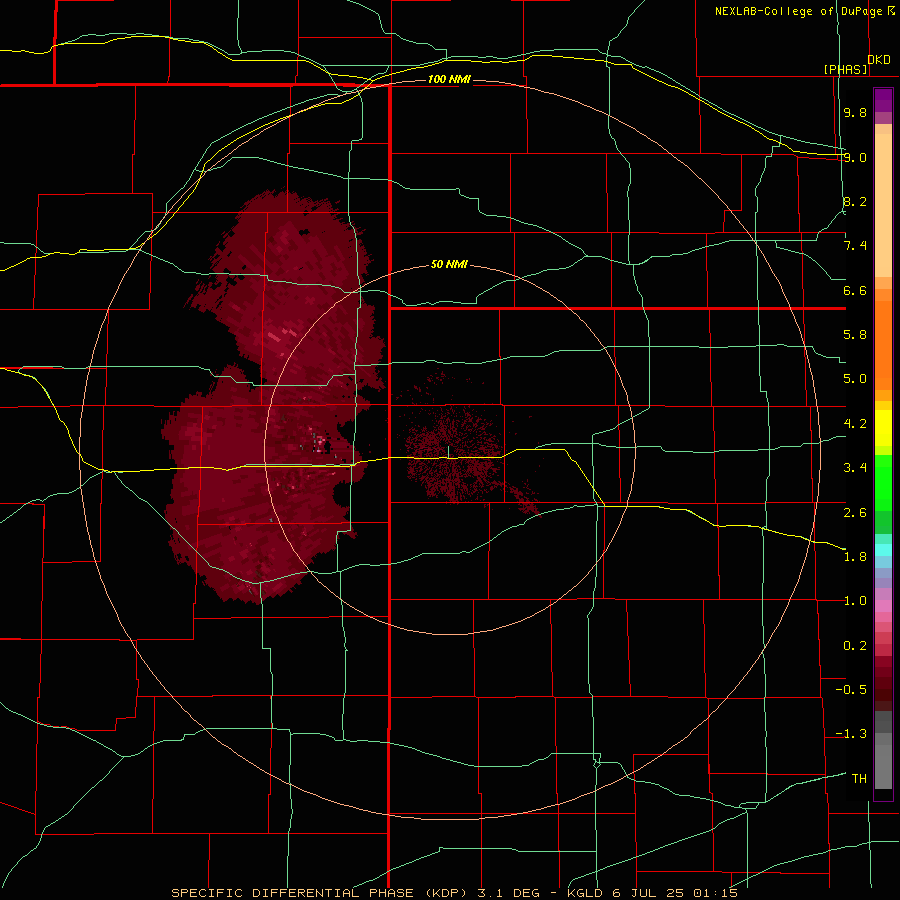Click the 6 JUL 25 01:15 timestamp

[677, 893]
